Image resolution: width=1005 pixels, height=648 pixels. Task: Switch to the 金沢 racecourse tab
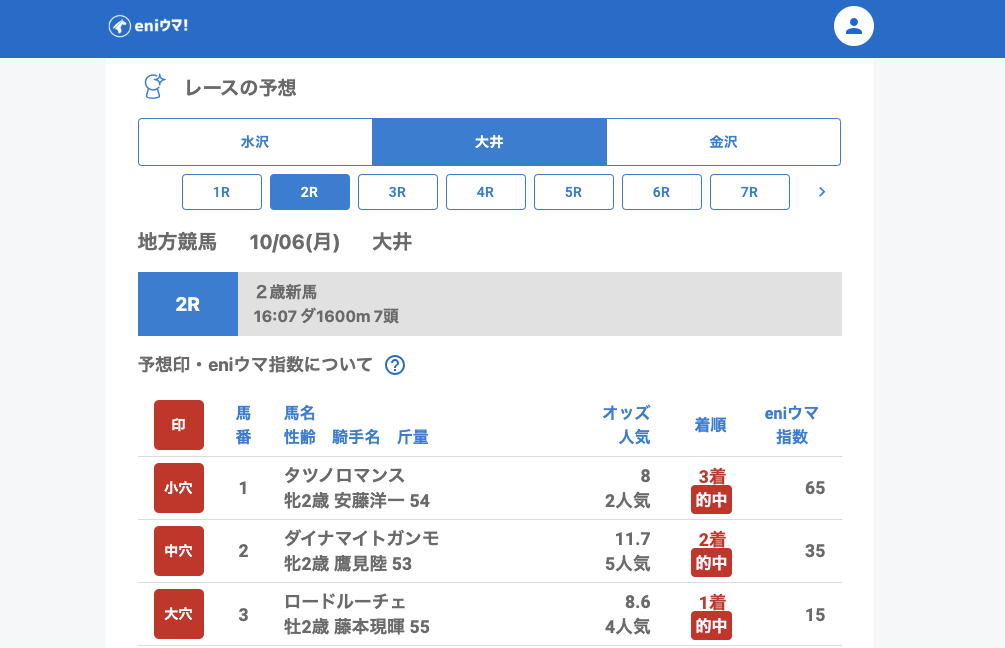723,142
